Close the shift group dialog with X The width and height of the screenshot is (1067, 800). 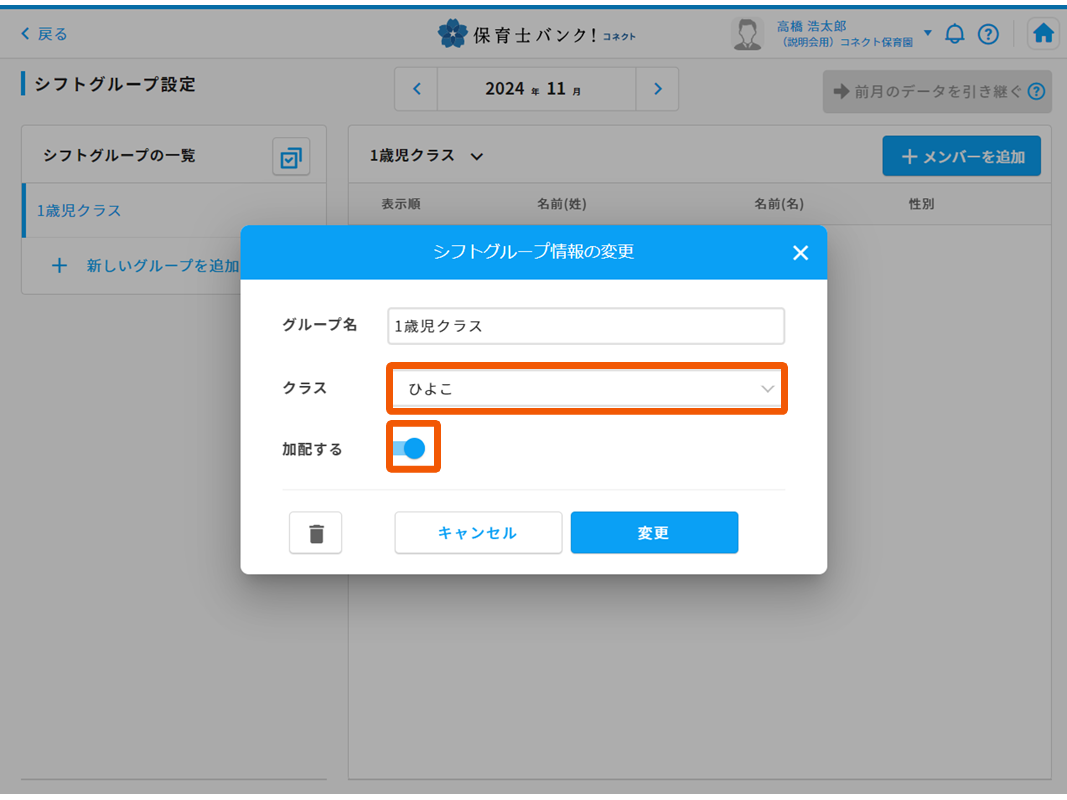point(800,253)
